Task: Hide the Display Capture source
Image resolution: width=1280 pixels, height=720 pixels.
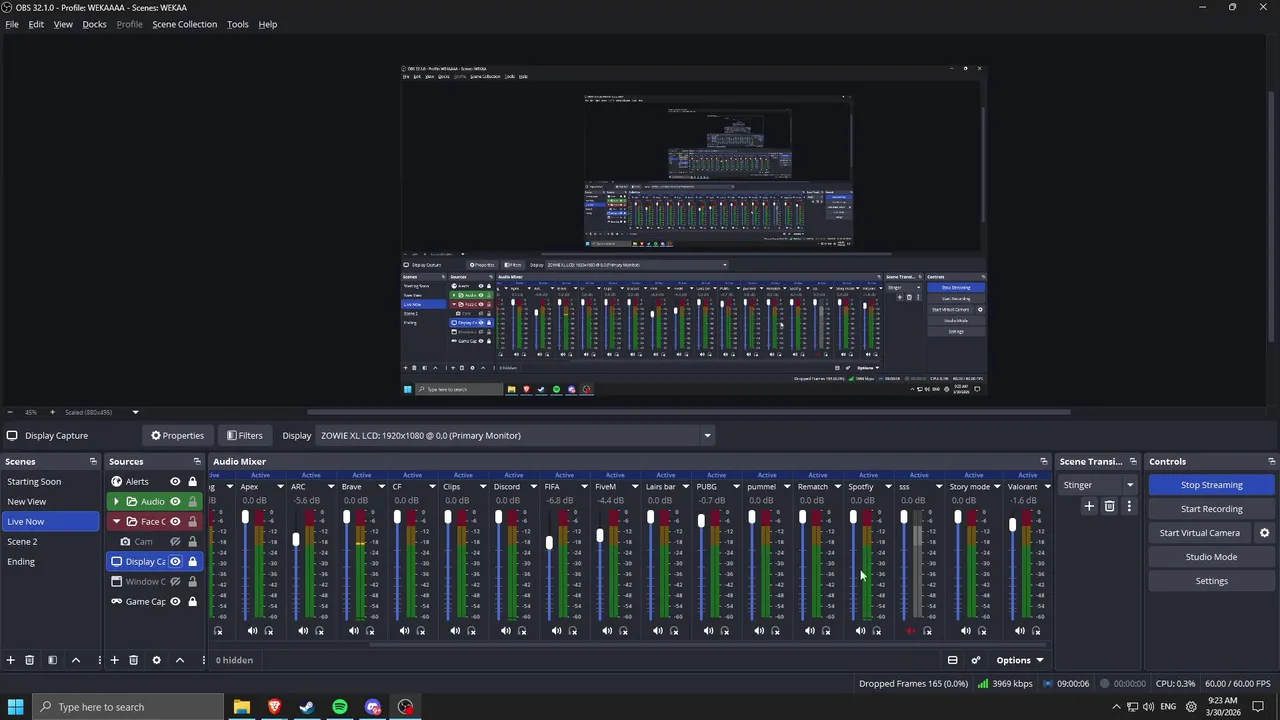Action: tap(175, 562)
